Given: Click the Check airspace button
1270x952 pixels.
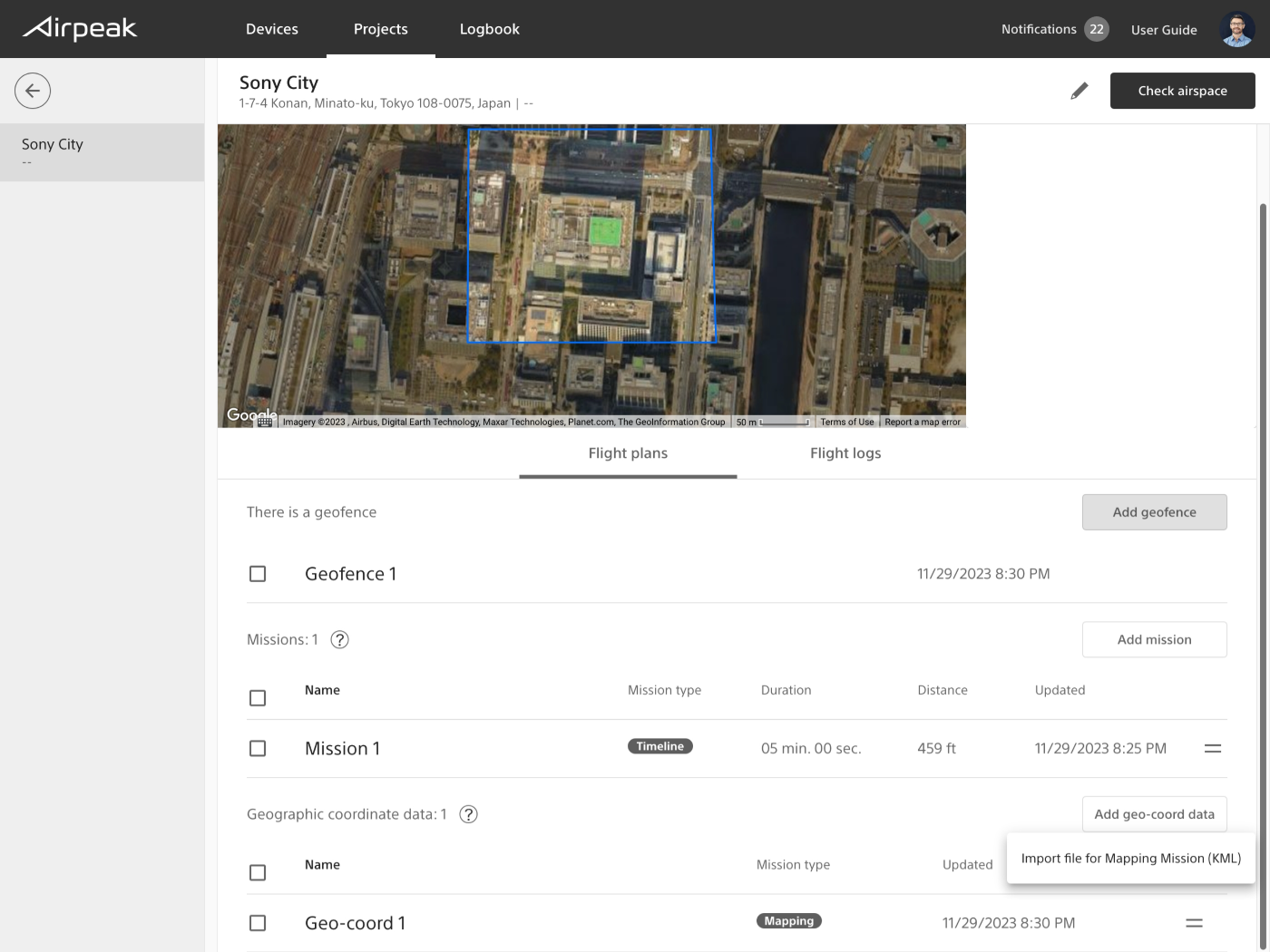Looking at the screenshot, I should [x=1183, y=91].
